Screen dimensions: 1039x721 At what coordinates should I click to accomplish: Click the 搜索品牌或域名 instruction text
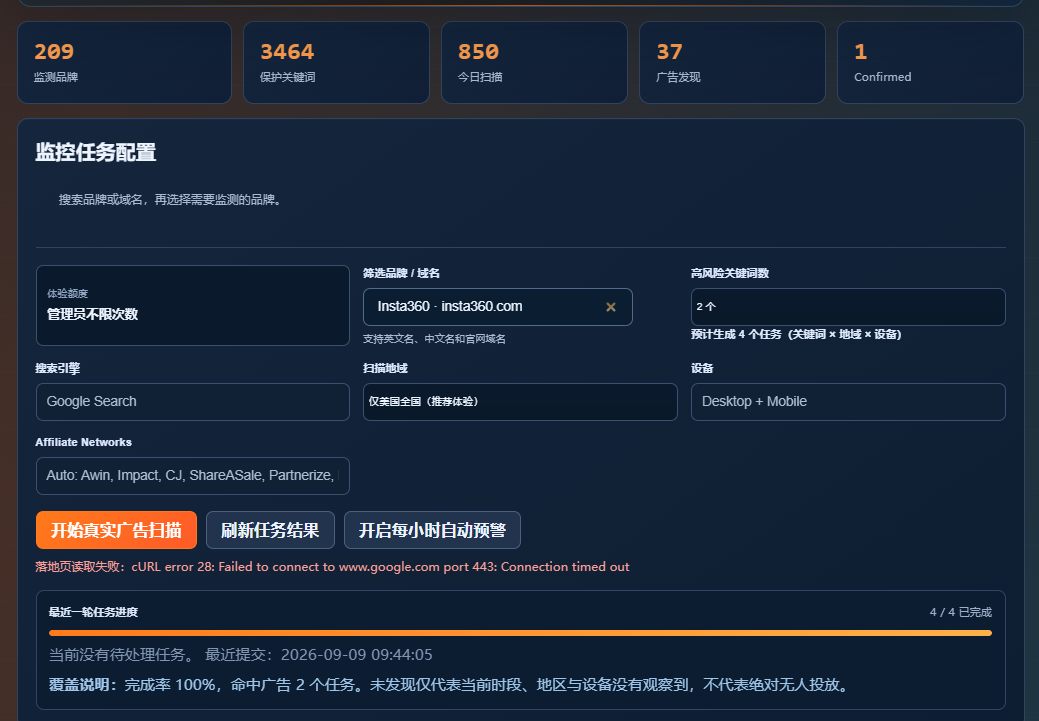pyautogui.click(x=171, y=199)
